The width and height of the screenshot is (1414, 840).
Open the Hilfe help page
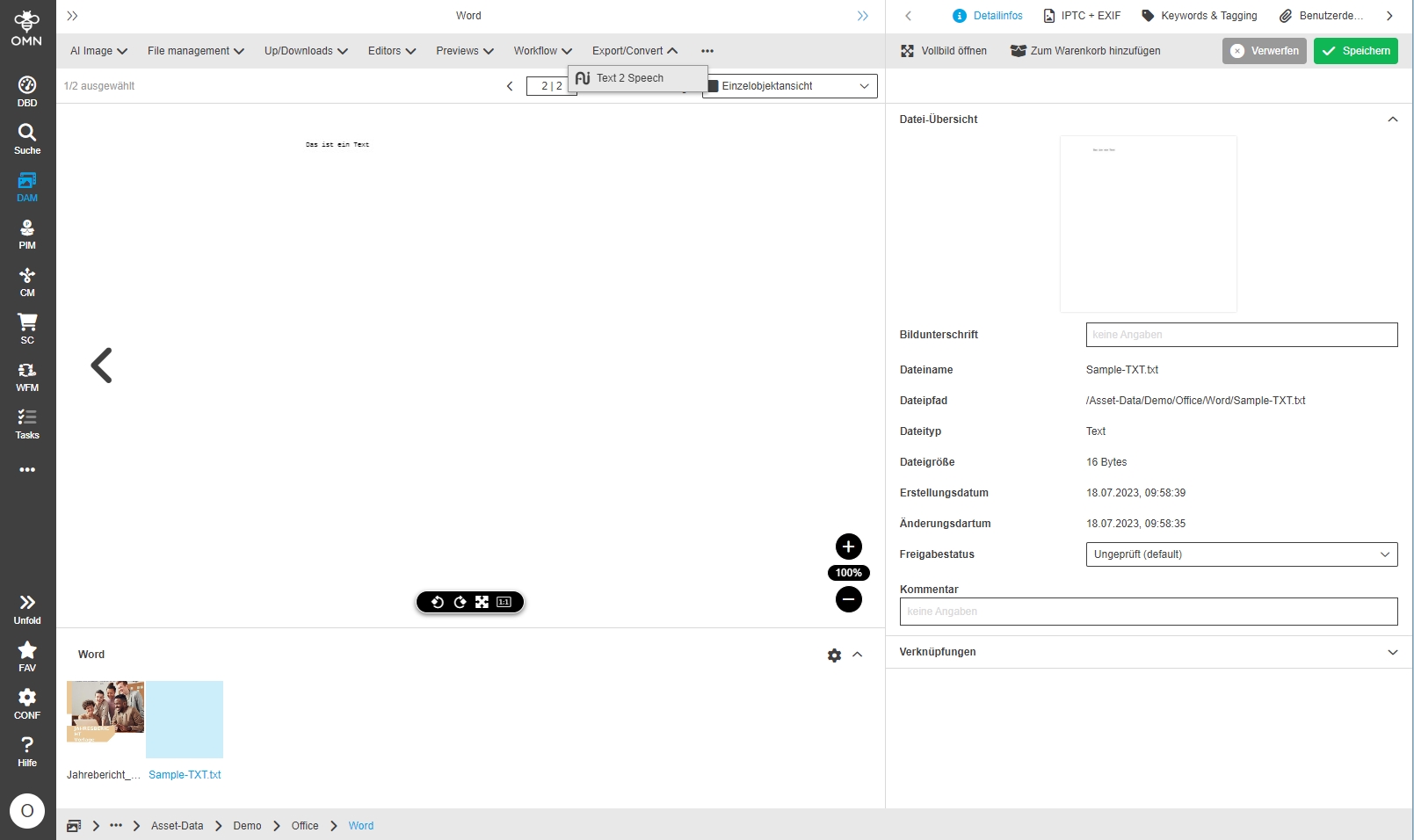pos(27,751)
